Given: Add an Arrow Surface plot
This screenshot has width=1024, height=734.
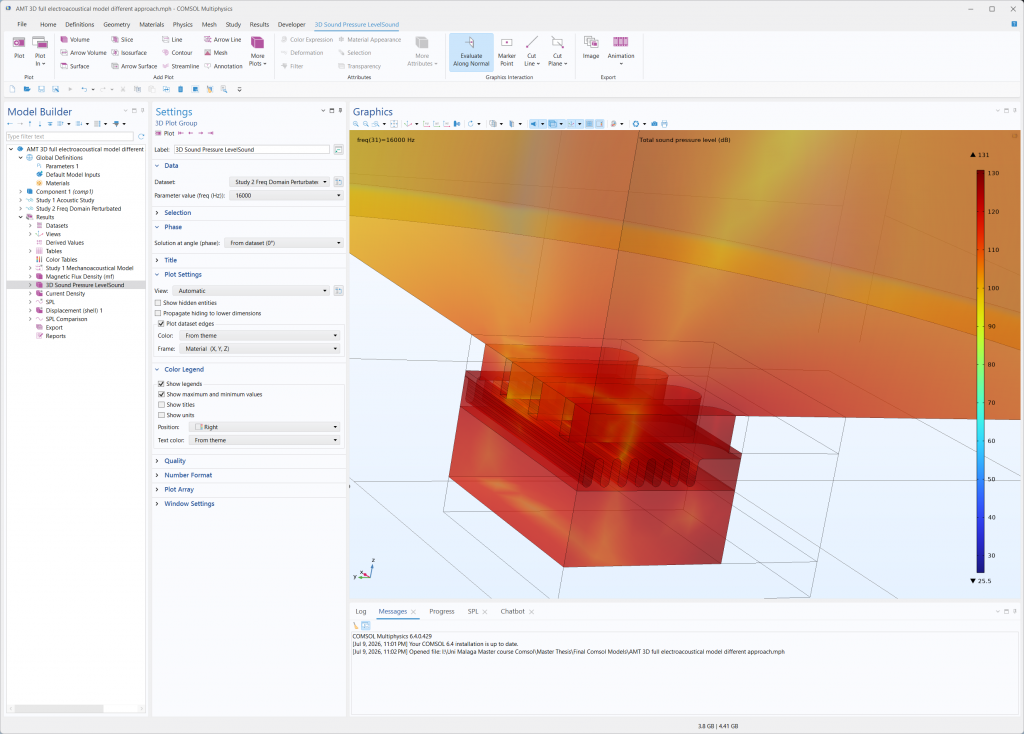Looking at the screenshot, I should [x=134, y=66].
